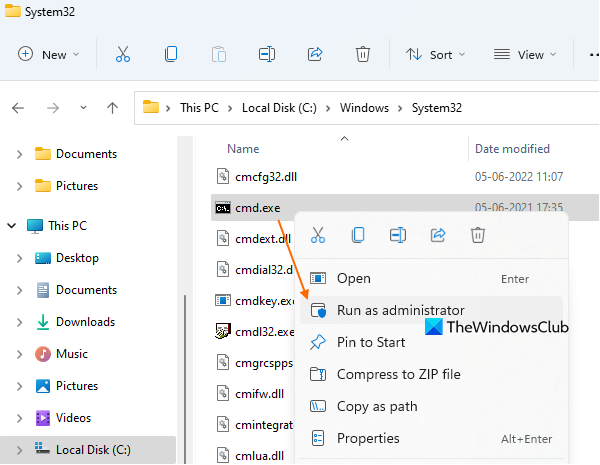Click the Share icon in the top toolbar
This screenshot has width=600, height=465.
315,55
